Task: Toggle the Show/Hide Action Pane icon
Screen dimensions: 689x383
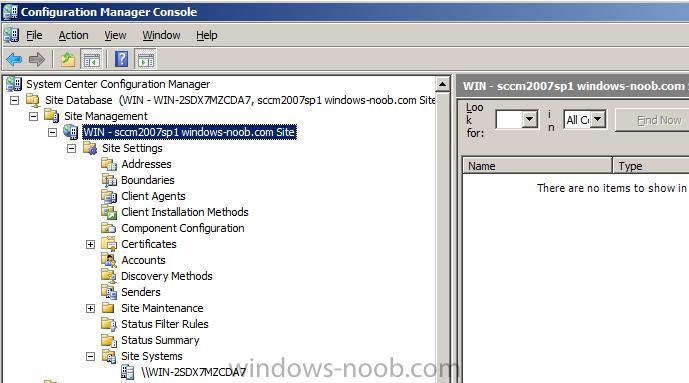Action: [x=146, y=59]
